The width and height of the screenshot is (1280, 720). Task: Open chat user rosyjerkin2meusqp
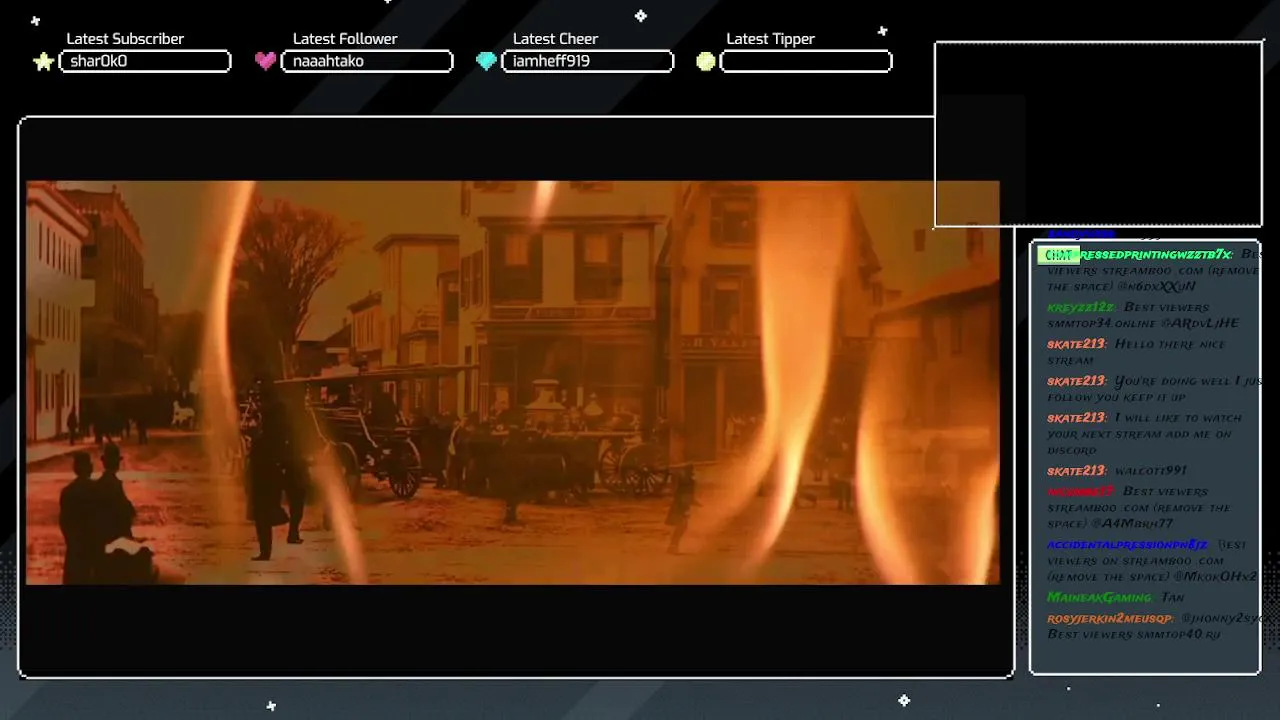pyautogui.click(x=1109, y=619)
